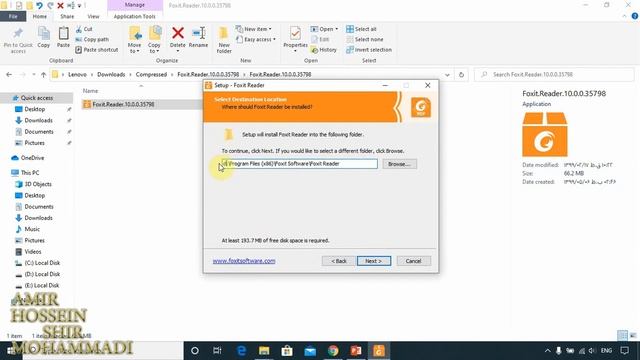The width and height of the screenshot is (640, 360).
Task: Select Cut in Clipboard group
Action: pos(84,29)
